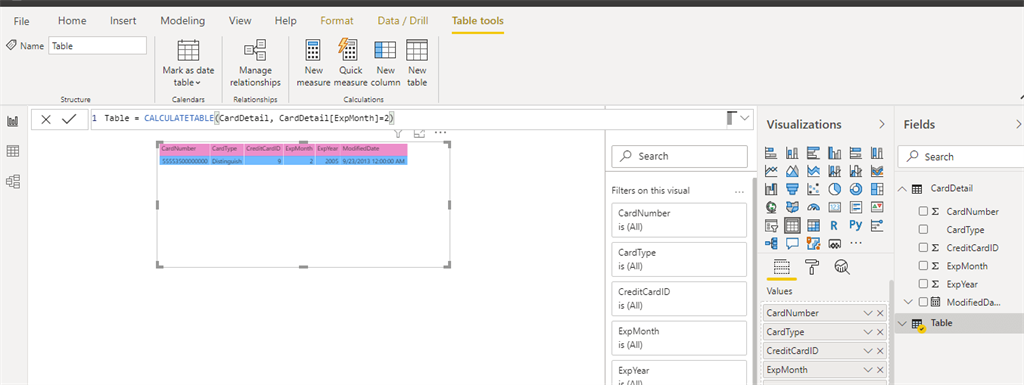
Task: Collapse the Visualizations pane
Action: coord(882,124)
